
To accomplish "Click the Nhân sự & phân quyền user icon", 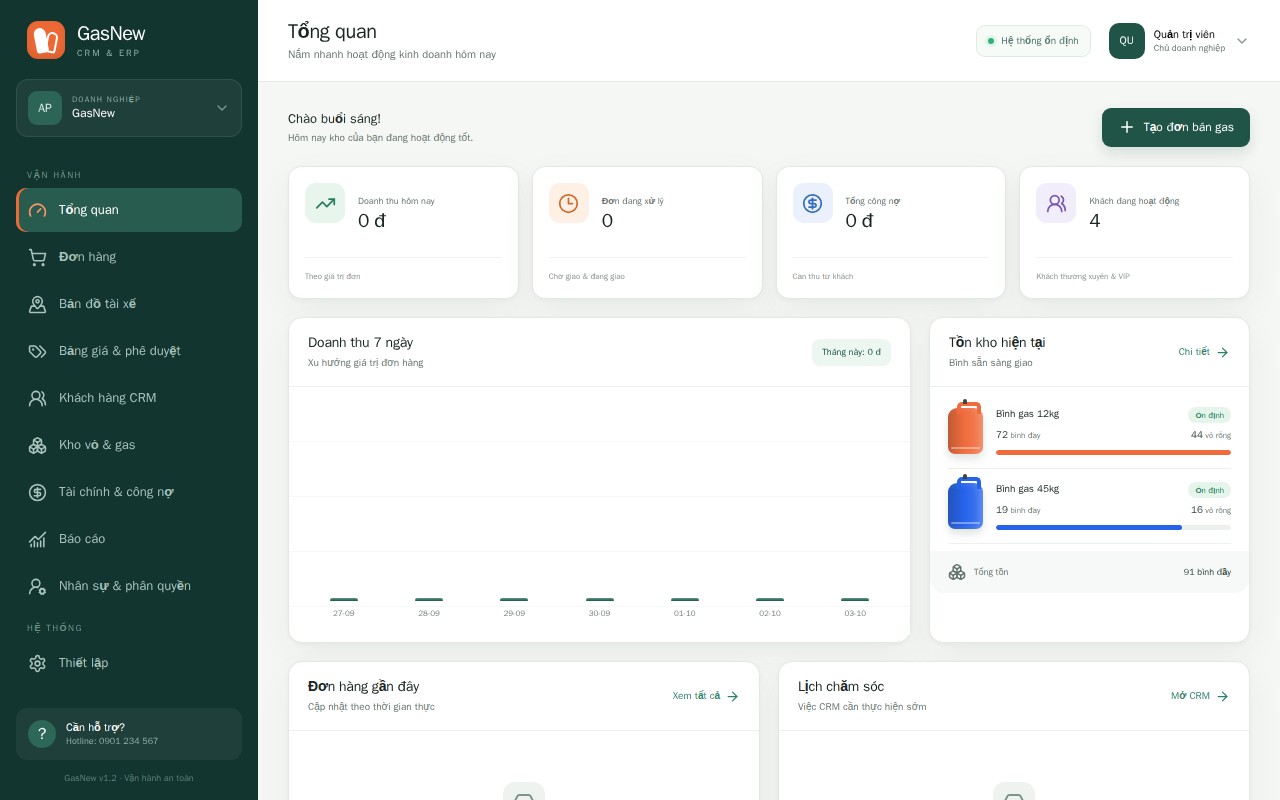I will click(38, 586).
